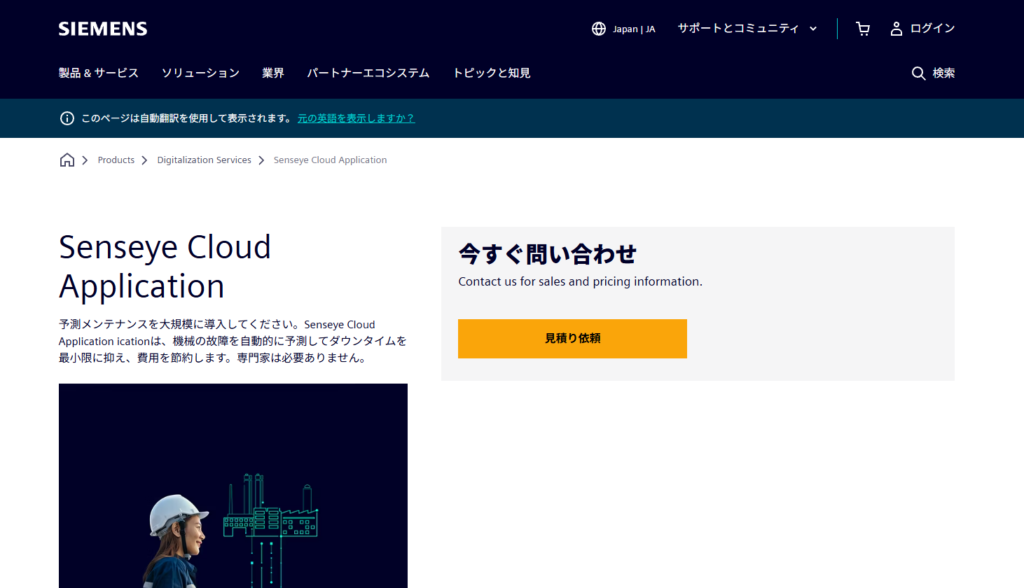Open the パートナーエコシステム menu
This screenshot has width=1024, height=588.
click(x=368, y=73)
